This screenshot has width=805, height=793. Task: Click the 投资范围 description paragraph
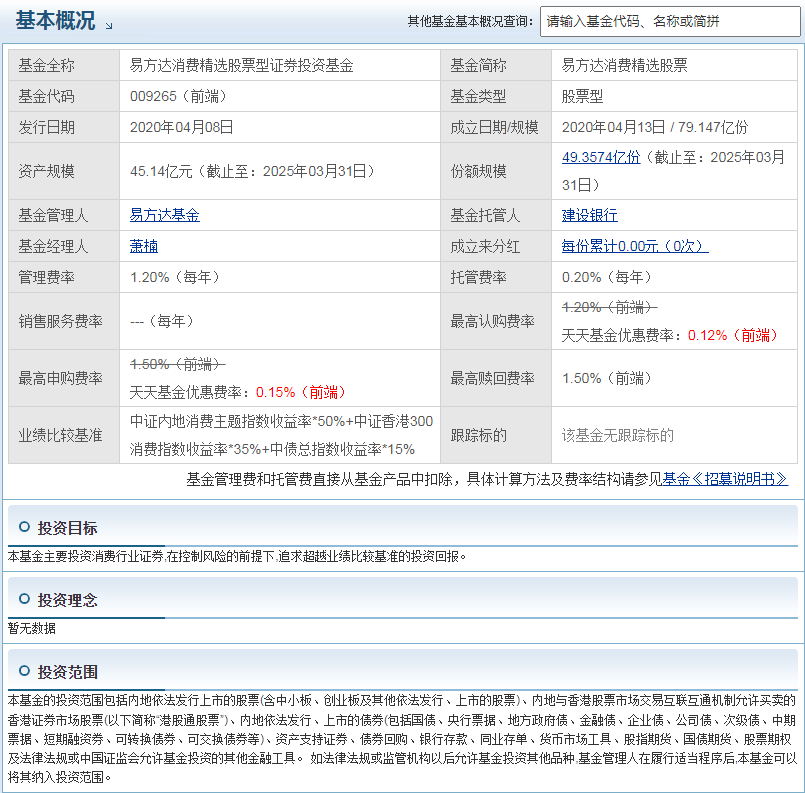click(402, 739)
